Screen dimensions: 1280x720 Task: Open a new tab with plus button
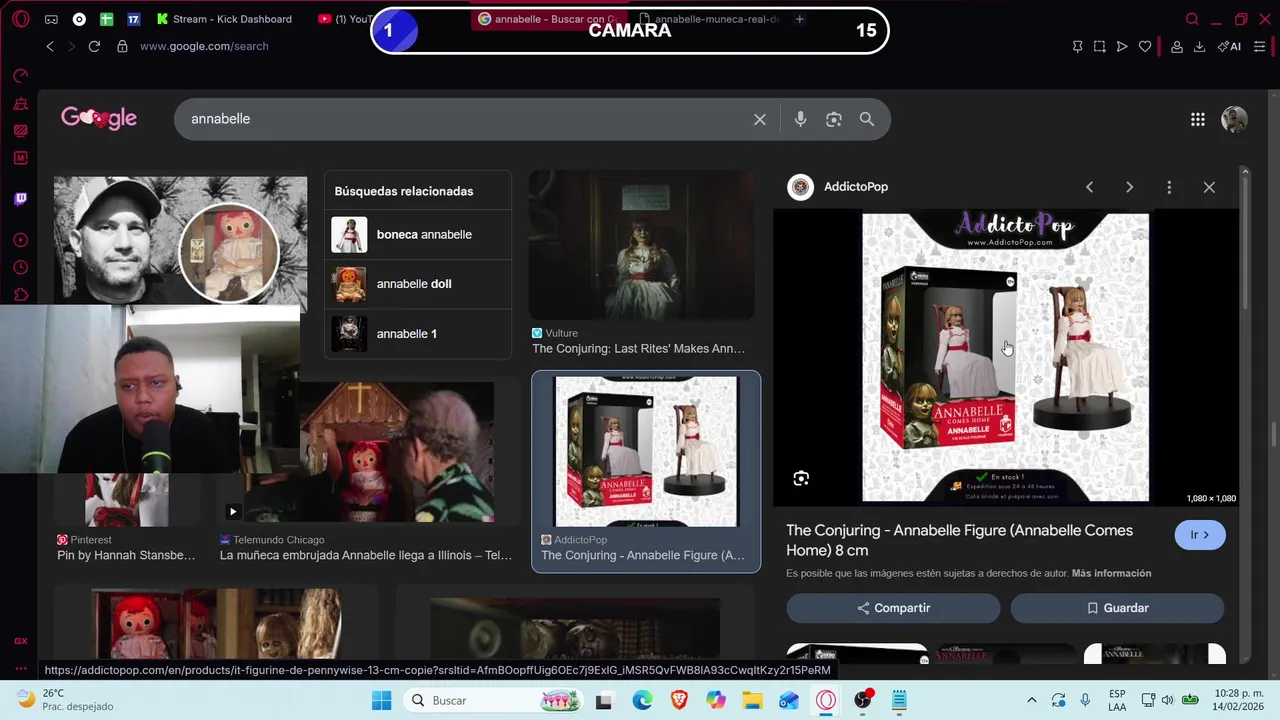click(799, 19)
